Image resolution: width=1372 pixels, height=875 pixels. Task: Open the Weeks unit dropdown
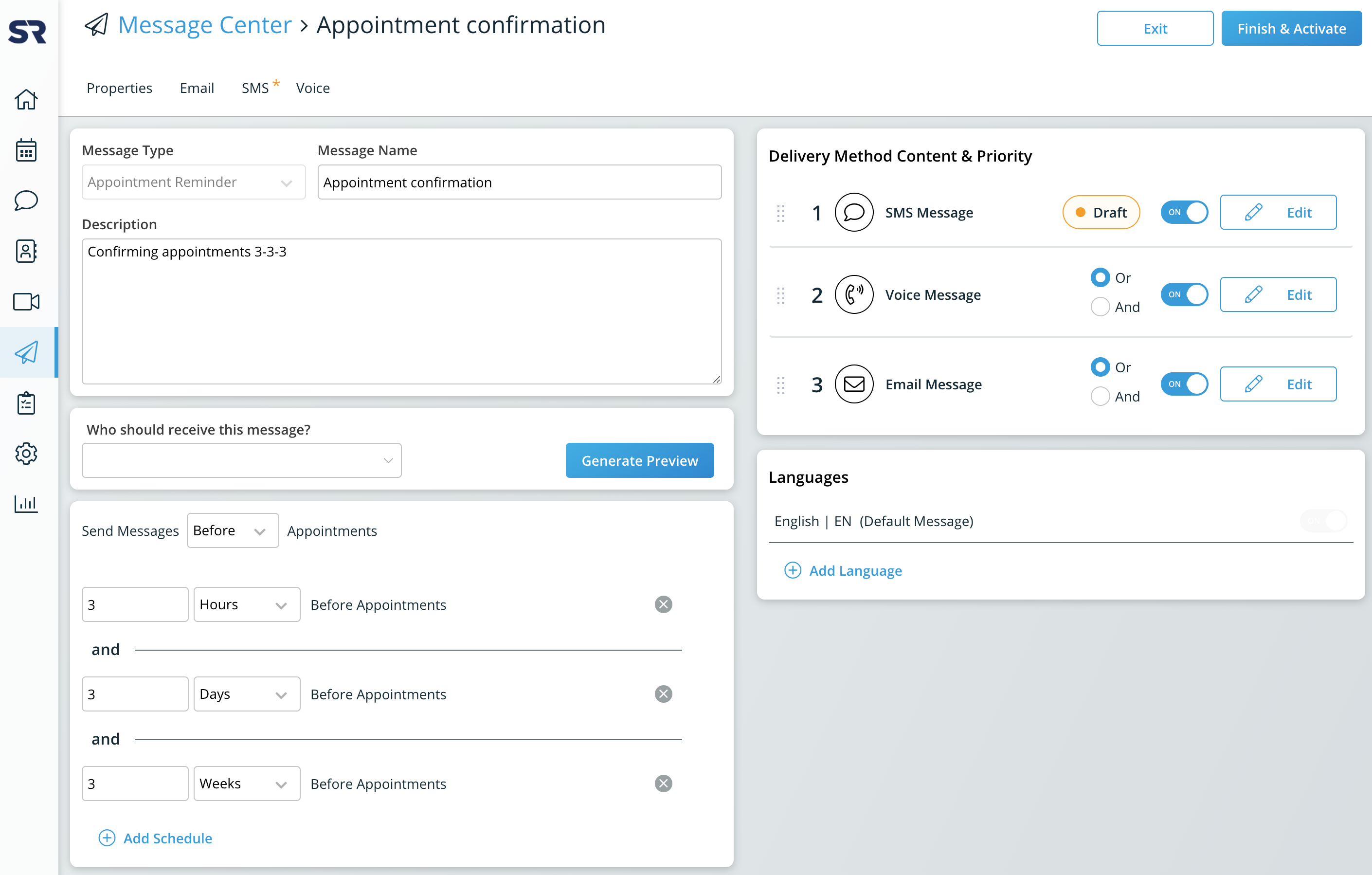pyautogui.click(x=247, y=783)
